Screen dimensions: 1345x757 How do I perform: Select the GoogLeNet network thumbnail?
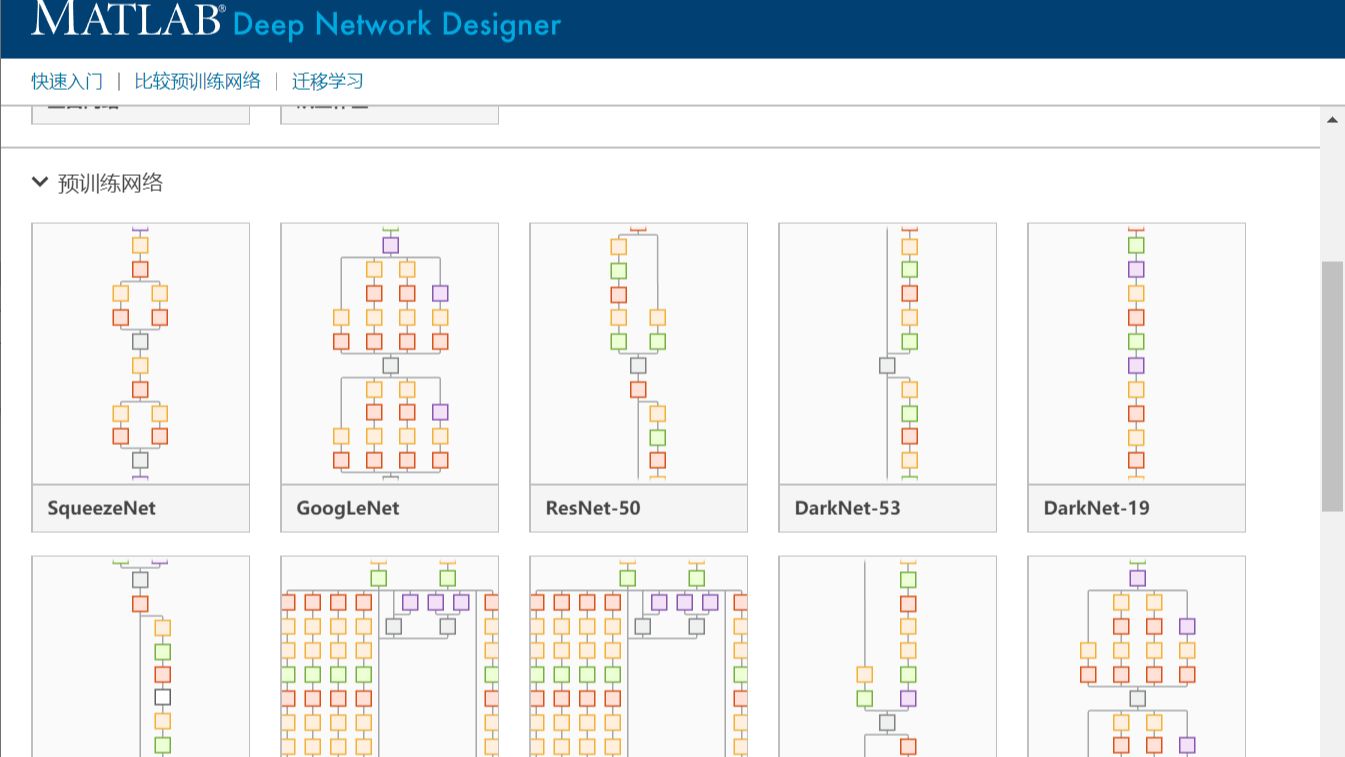pyautogui.click(x=390, y=354)
